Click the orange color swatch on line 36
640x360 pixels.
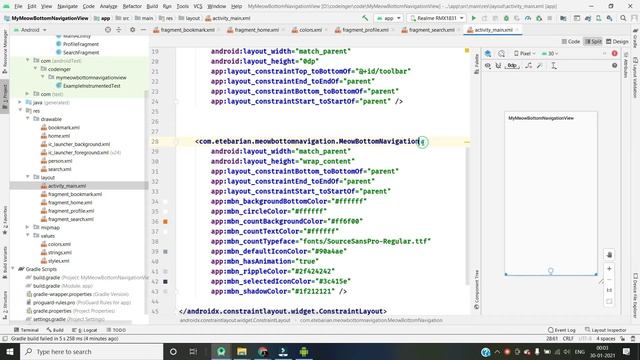click(x=165, y=221)
